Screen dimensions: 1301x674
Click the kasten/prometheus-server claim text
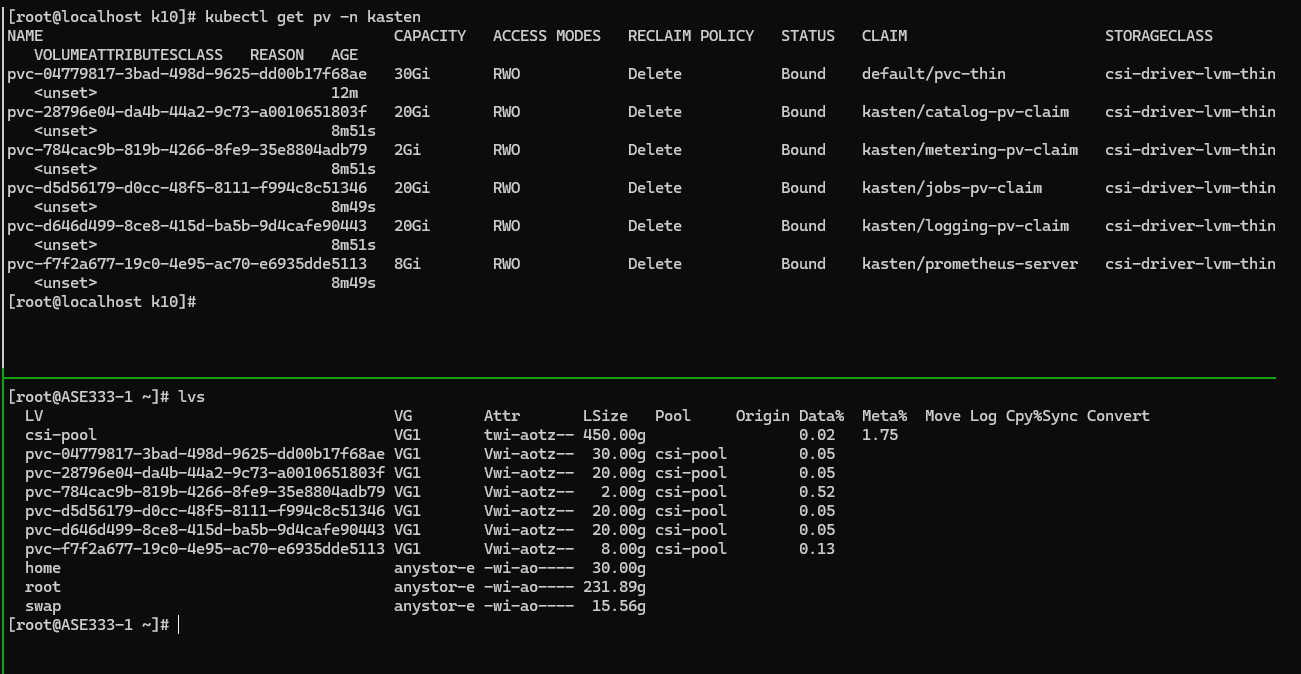[969, 264]
